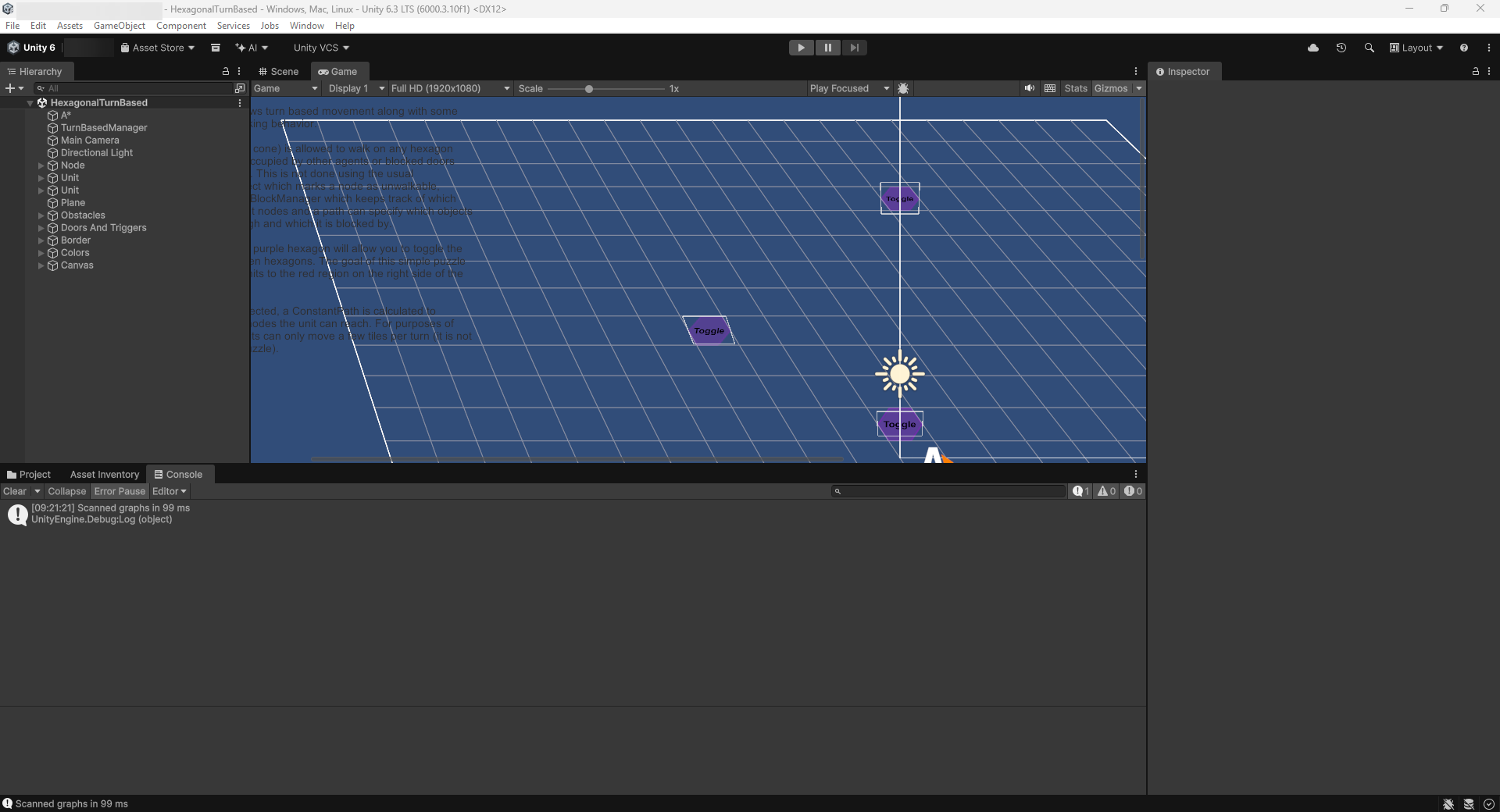The width and height of the screenshot is (1500, 812).
Task: Toggle the Mute Audio speaker icon
Action: (x=1030, y=88)
